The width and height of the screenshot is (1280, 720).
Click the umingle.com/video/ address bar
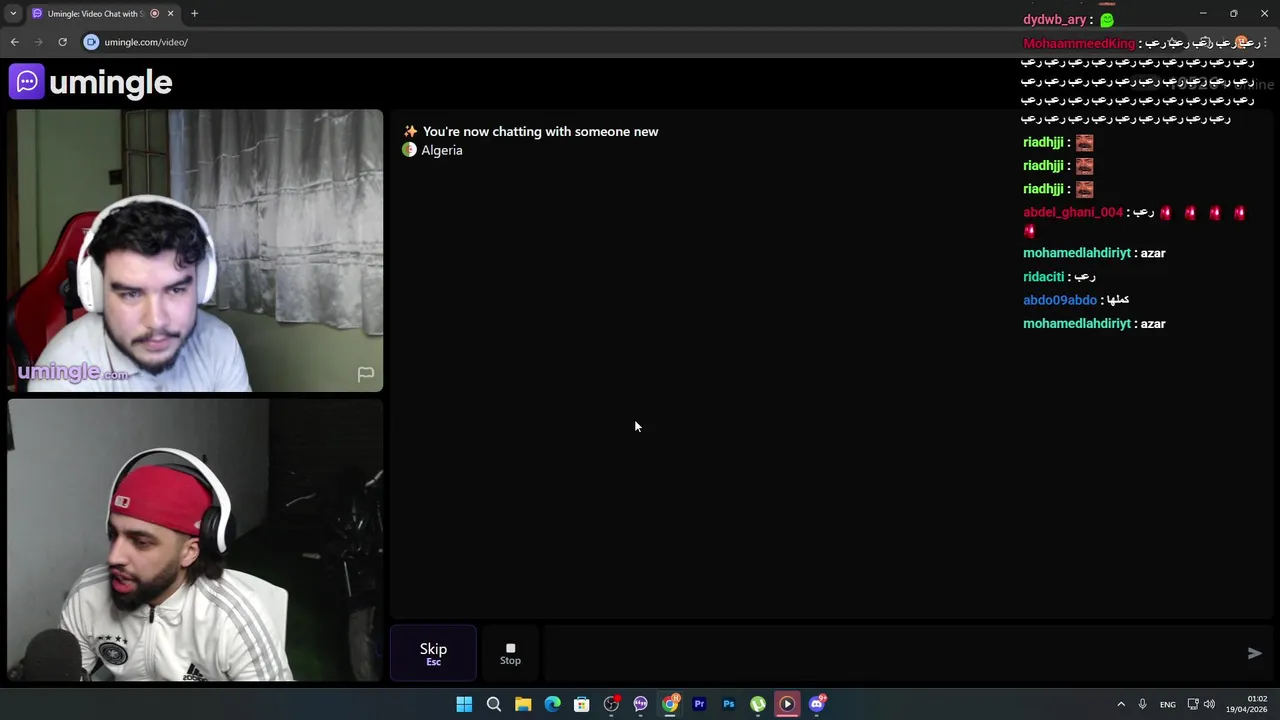coord(146,42)
